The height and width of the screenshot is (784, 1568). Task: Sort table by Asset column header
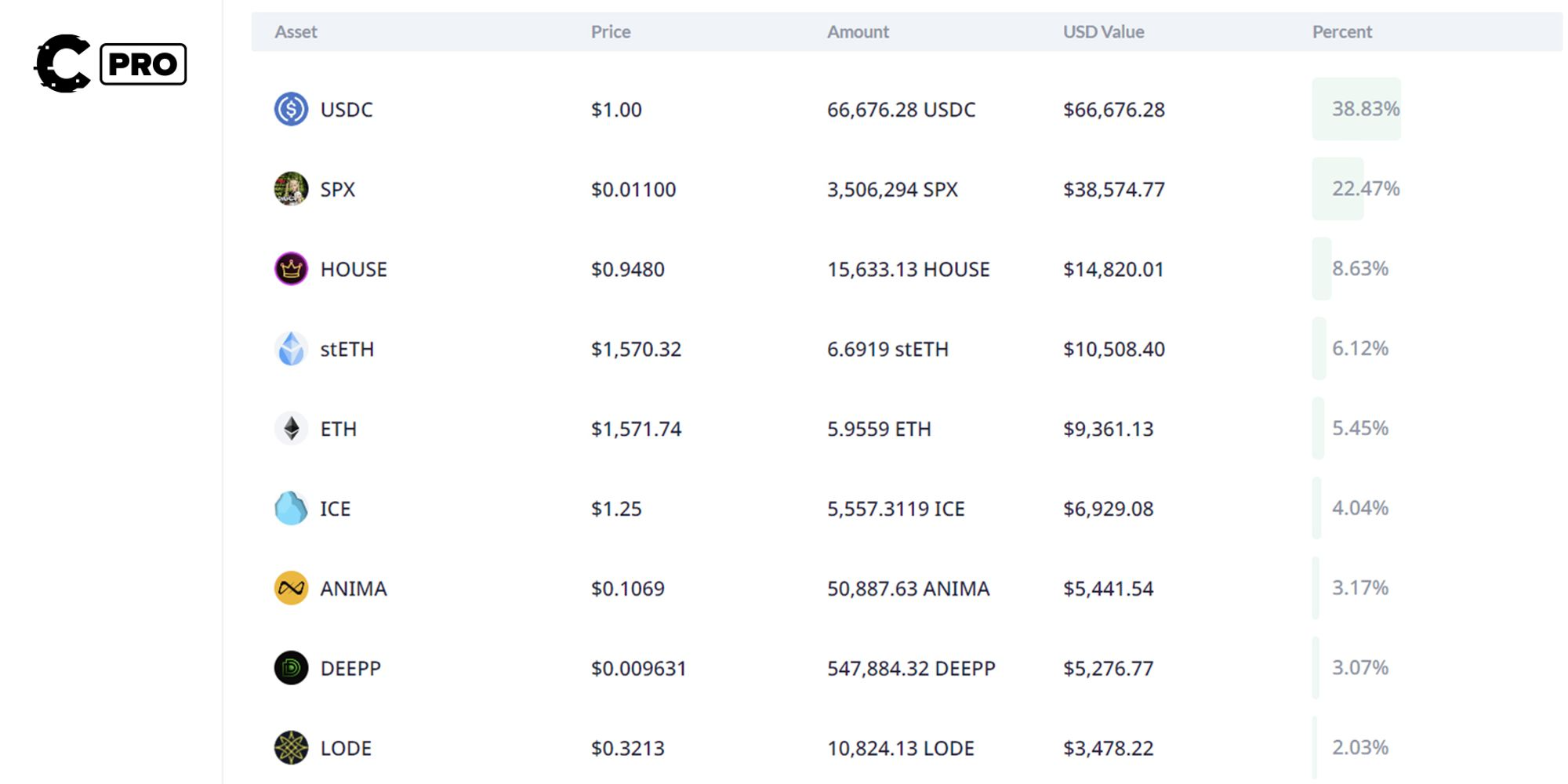coord(296,32)
